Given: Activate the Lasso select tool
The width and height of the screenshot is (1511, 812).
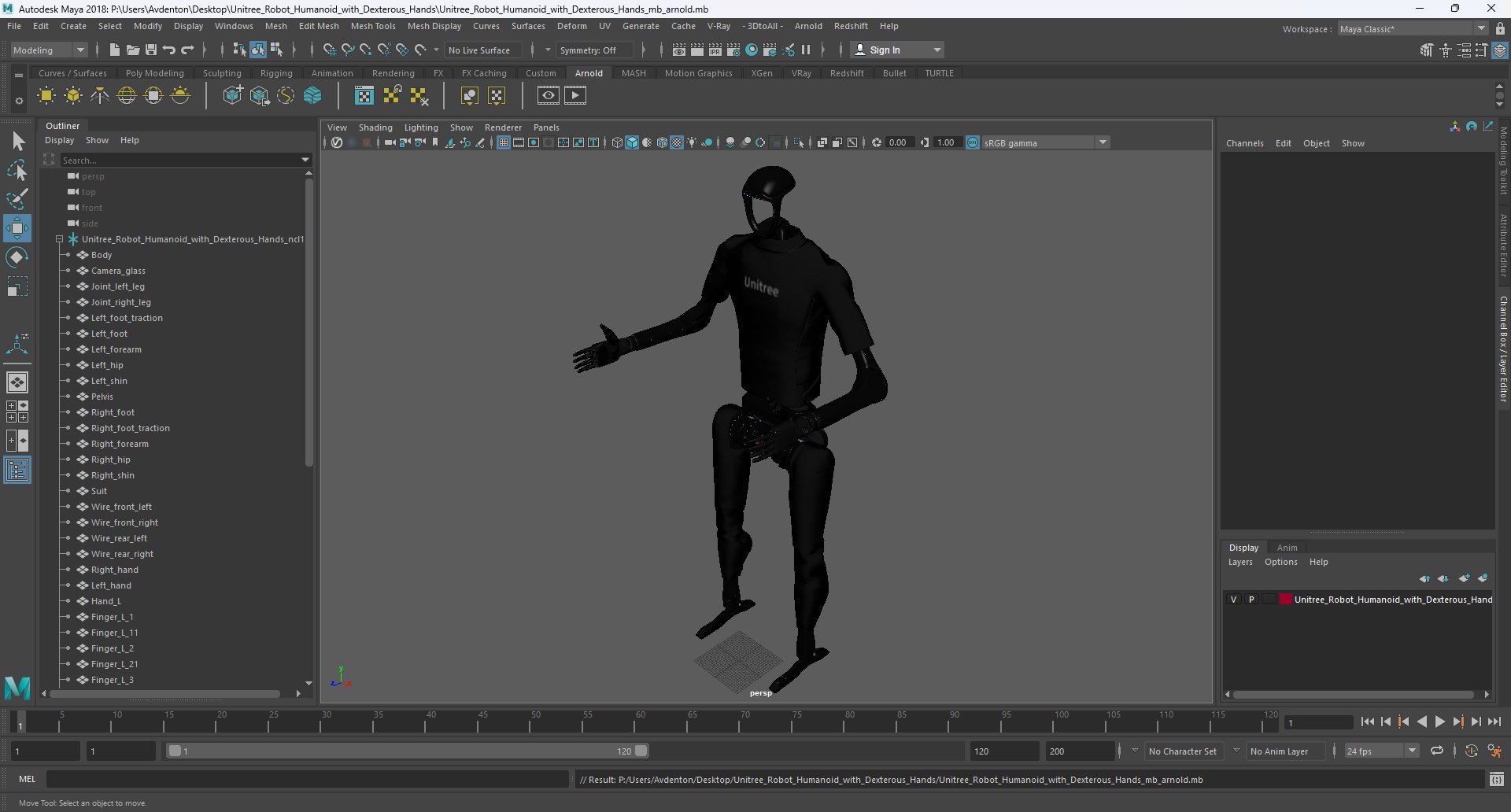Looking at the screenshot, I should (x=17, y=170).
